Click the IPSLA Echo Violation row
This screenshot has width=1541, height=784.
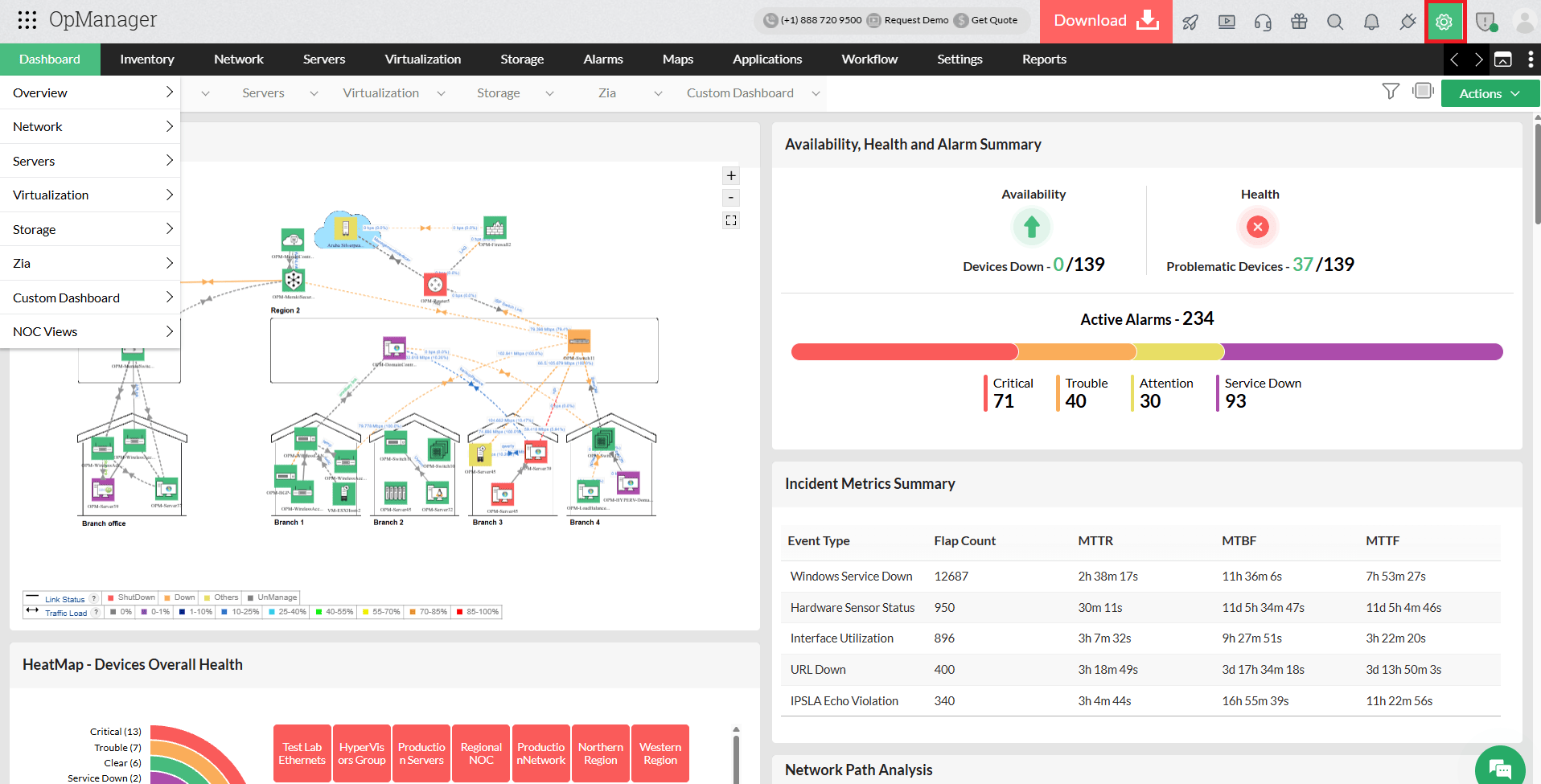[1140, 701]
